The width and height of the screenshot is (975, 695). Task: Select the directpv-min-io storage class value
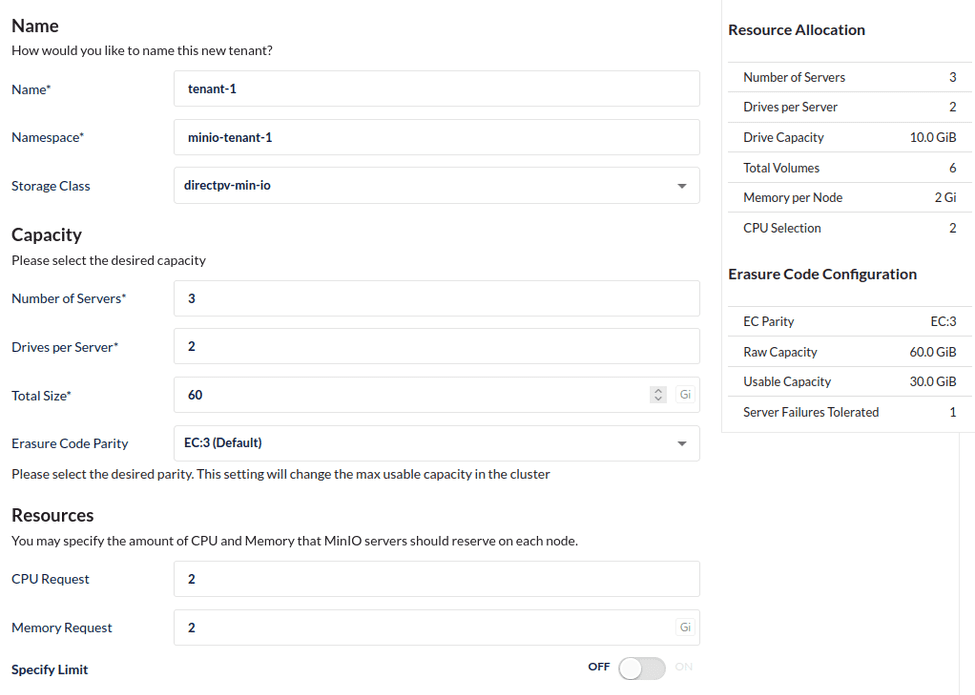point(228,186)
